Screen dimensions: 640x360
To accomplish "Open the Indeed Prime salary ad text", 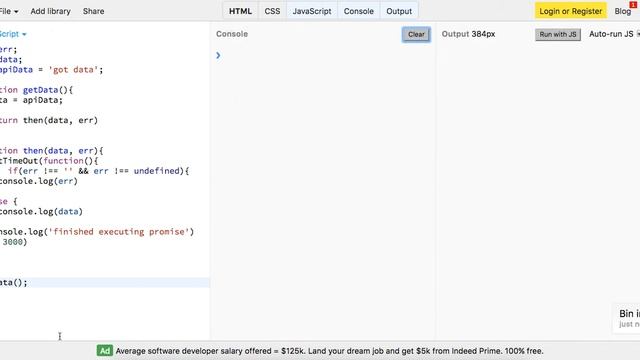I will pos(329,351).
